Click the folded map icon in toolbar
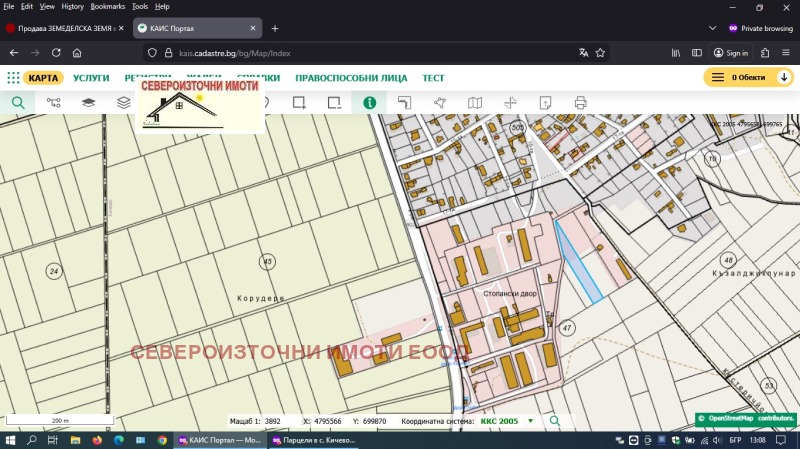The image size is (800, 449). [x=475, y=102]
